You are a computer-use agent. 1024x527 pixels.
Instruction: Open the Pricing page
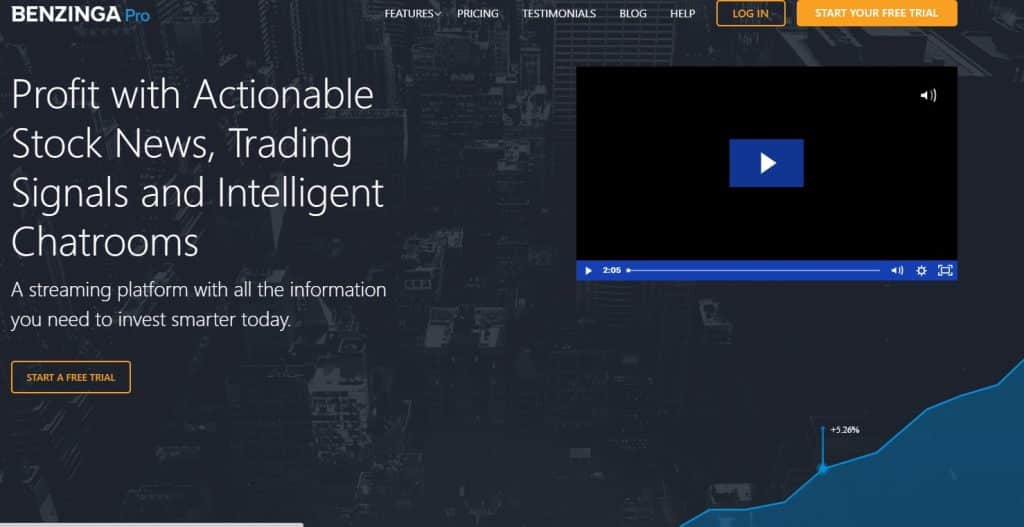[478, 14]
